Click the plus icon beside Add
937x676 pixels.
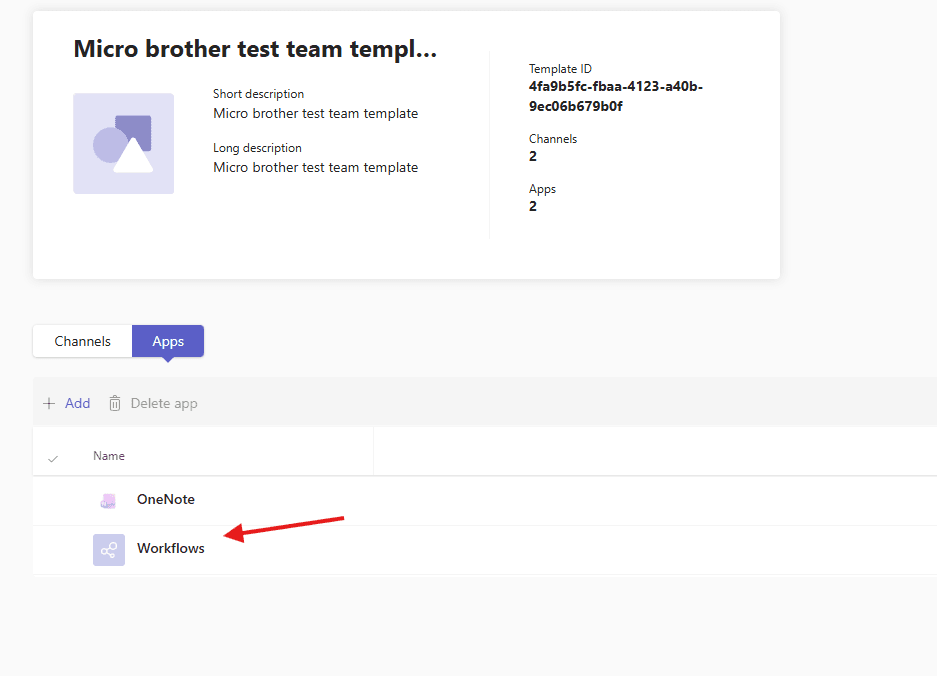pos(49,404)
